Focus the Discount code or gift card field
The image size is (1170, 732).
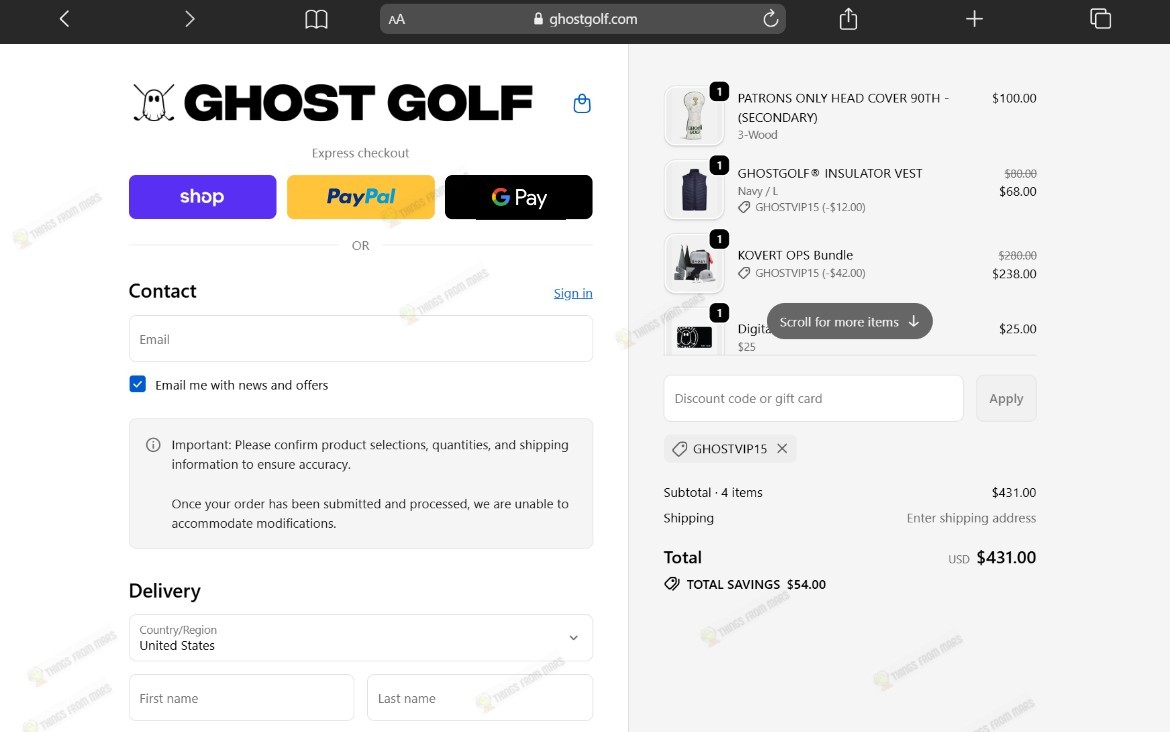click(813, 398)
